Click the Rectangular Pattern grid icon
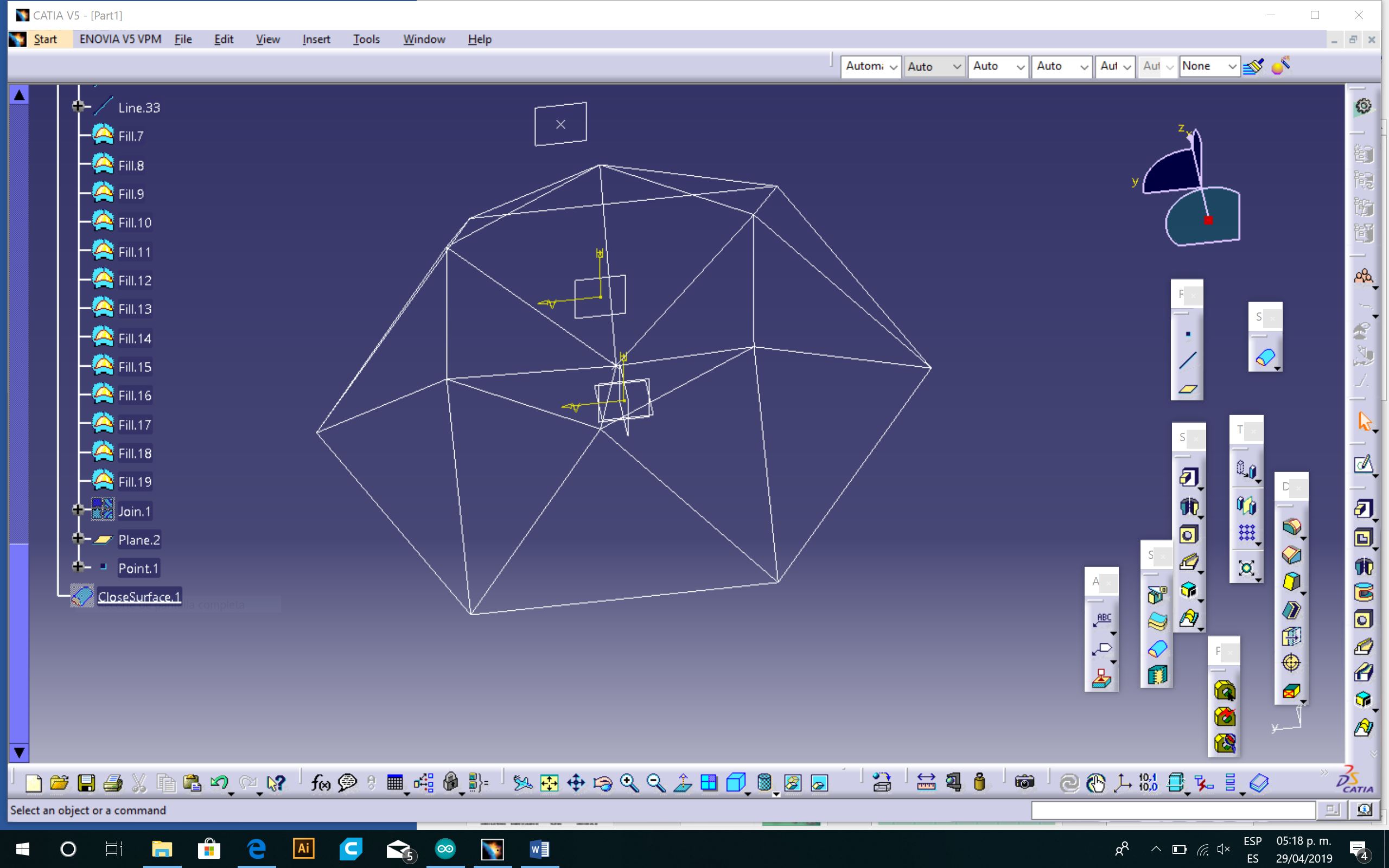 tap(1246, 533)
